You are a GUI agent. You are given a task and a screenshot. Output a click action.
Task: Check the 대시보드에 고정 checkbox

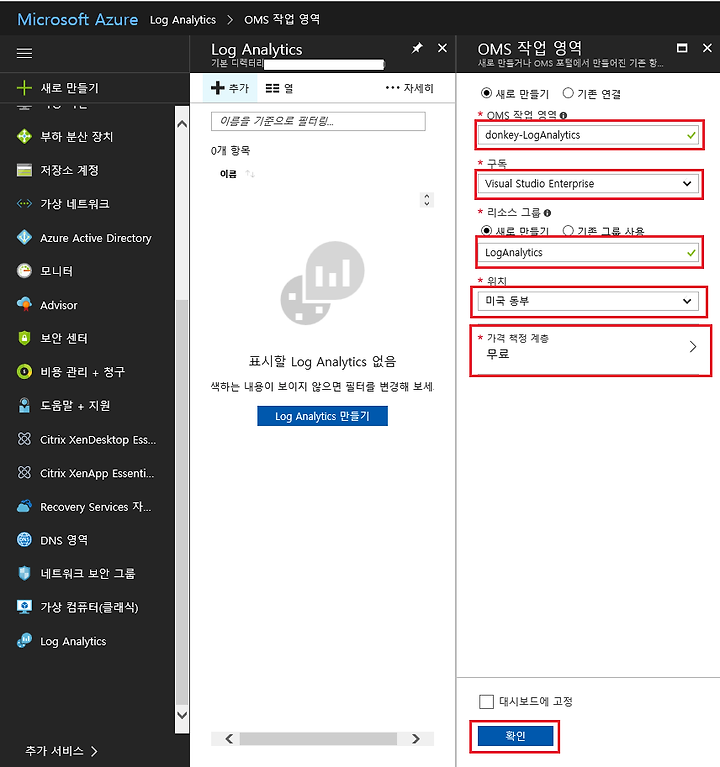[486, 701]
